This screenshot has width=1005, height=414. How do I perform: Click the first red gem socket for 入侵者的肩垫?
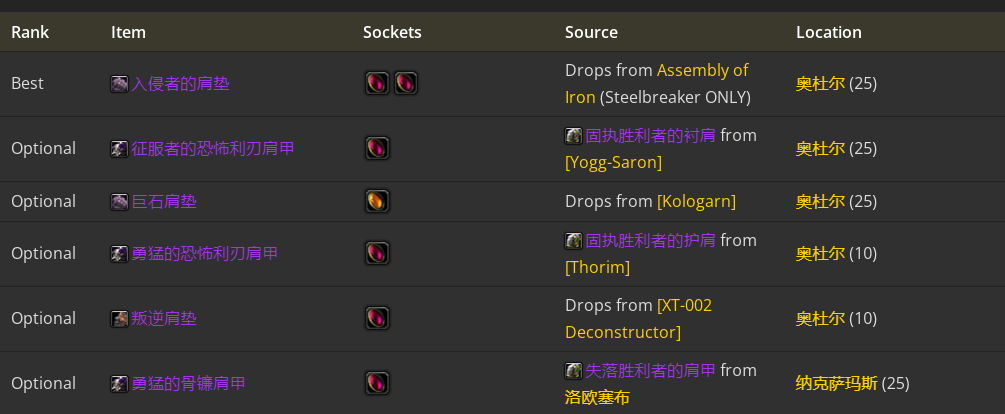click(x=377, y=83)
